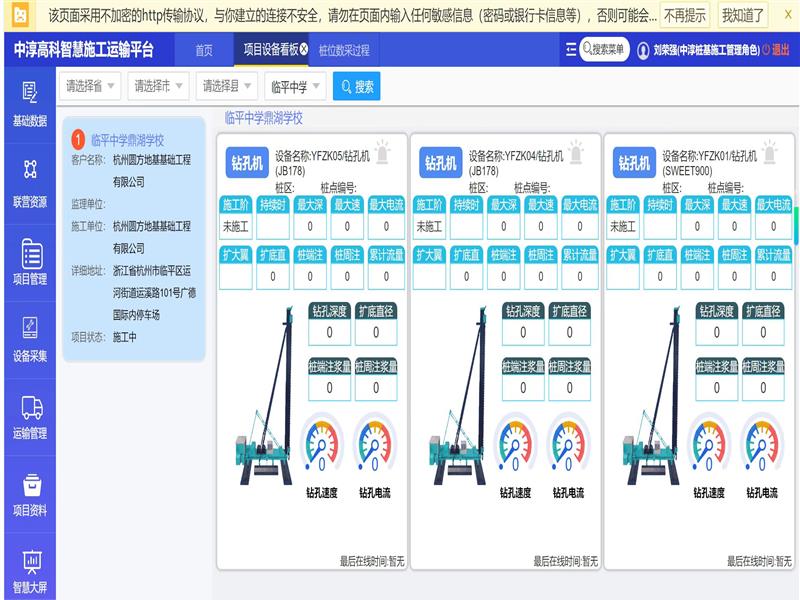The image size is (800, 600).
Task: Open 项目资料 sidebar section
Action: tap(29, 495)
